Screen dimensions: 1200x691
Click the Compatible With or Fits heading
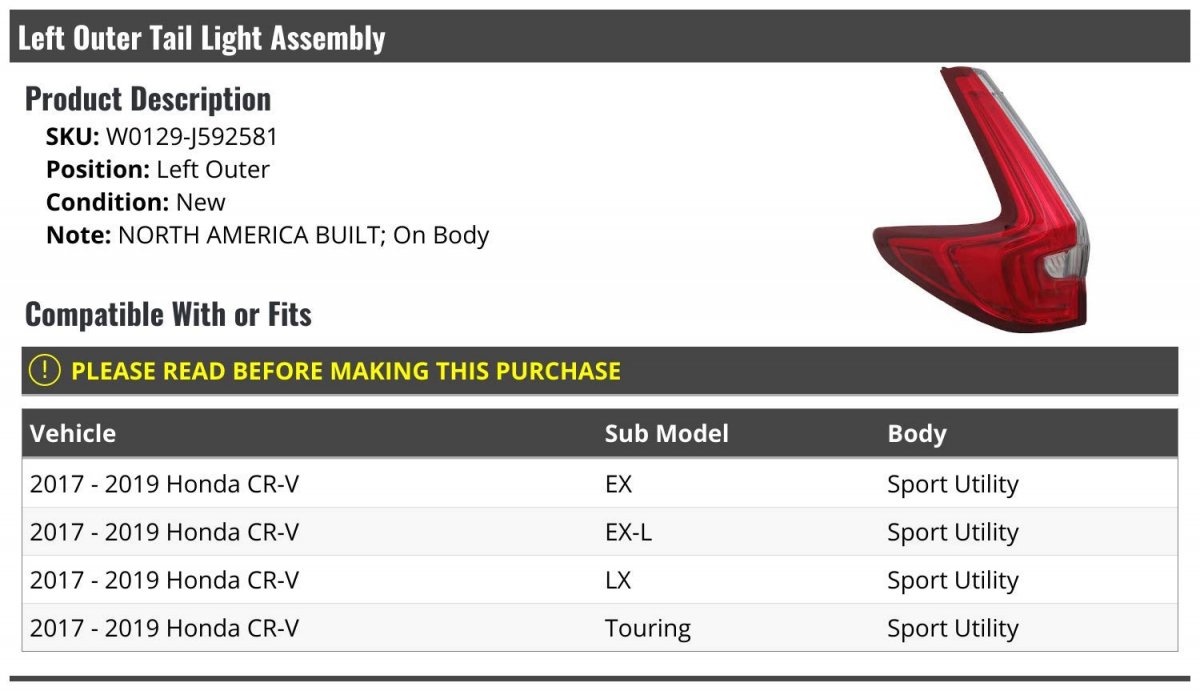pyautogui.click(x=168, y=314)
